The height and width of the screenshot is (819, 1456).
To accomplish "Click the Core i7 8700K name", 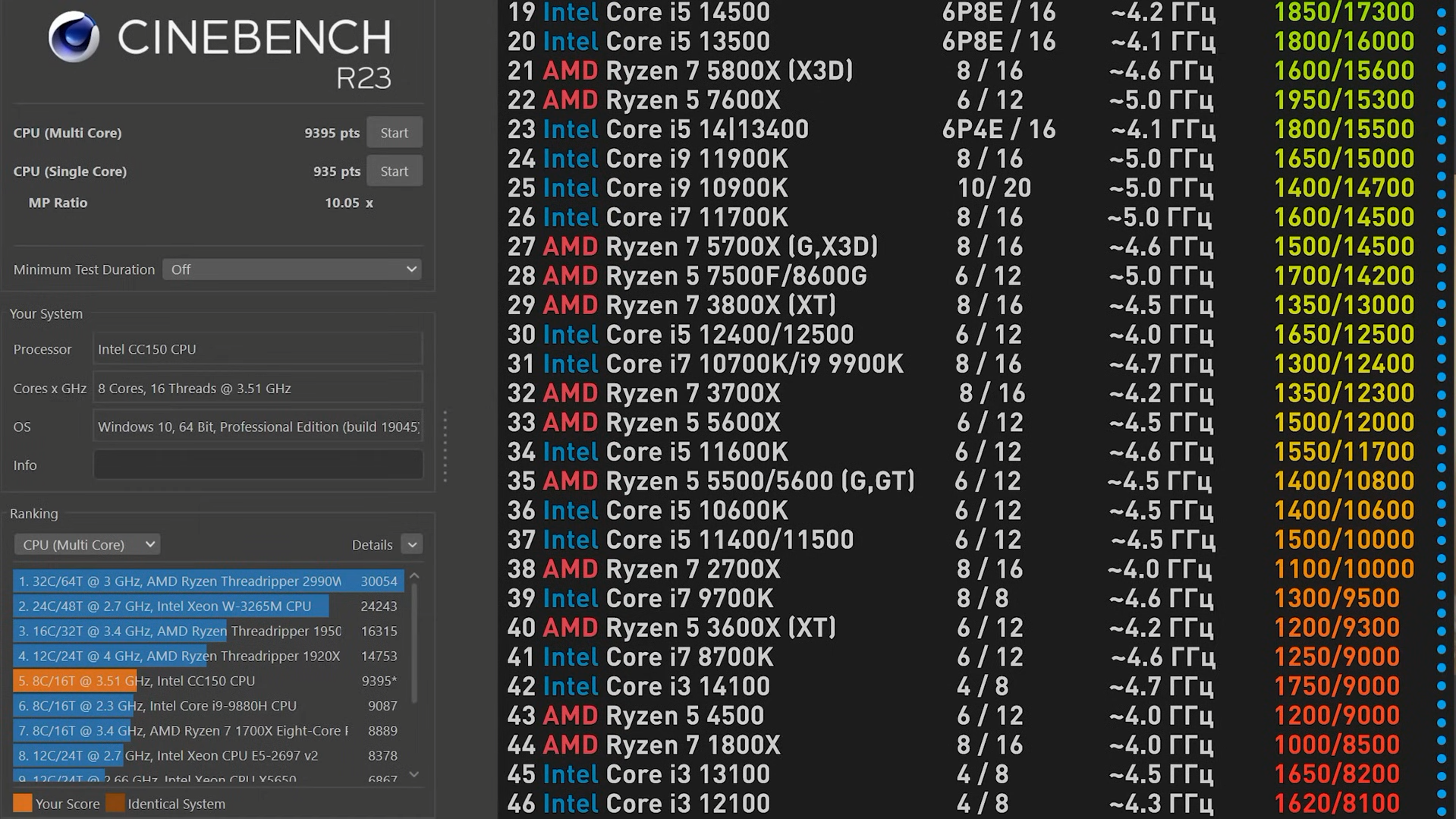I will point(689,657).
